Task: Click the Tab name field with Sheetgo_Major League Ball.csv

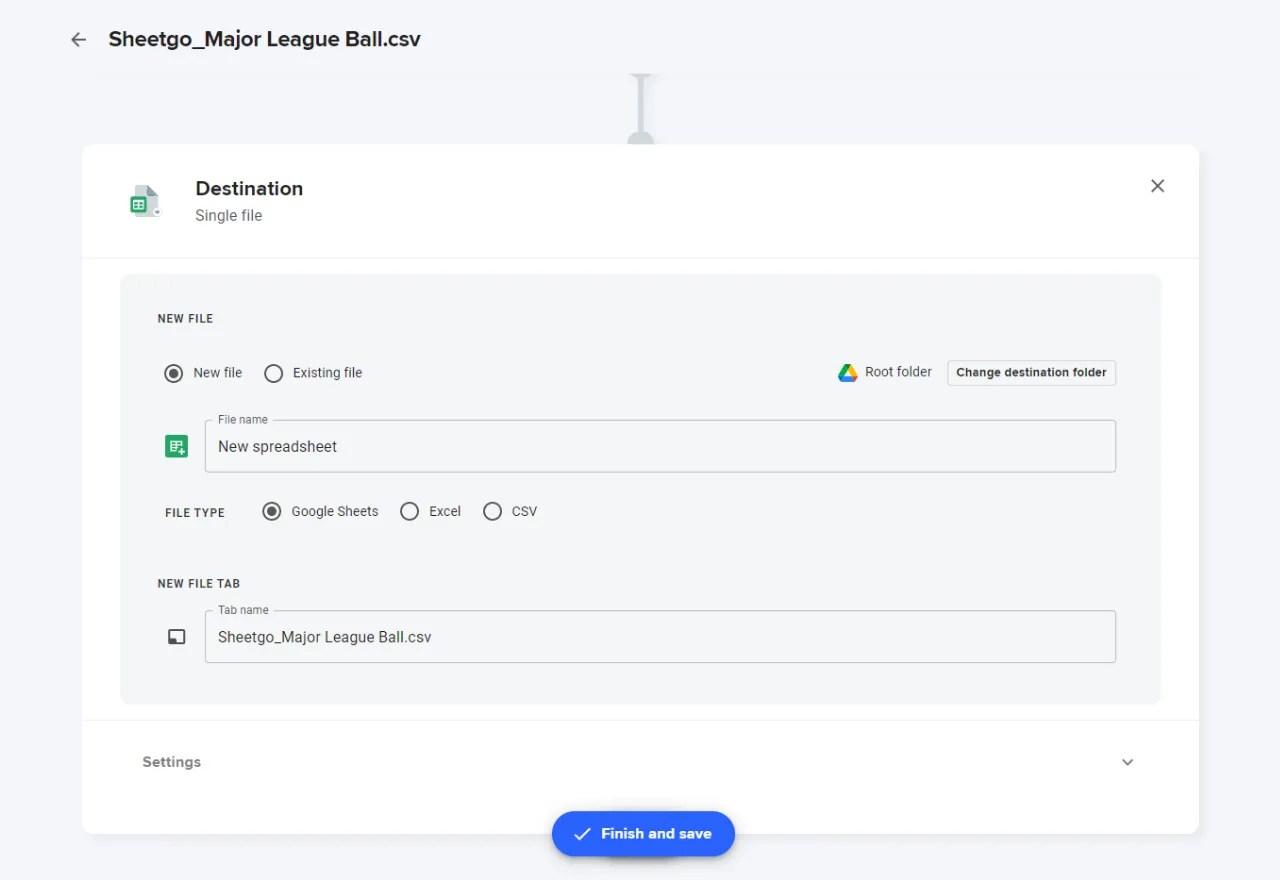Action: coord(660,636)
